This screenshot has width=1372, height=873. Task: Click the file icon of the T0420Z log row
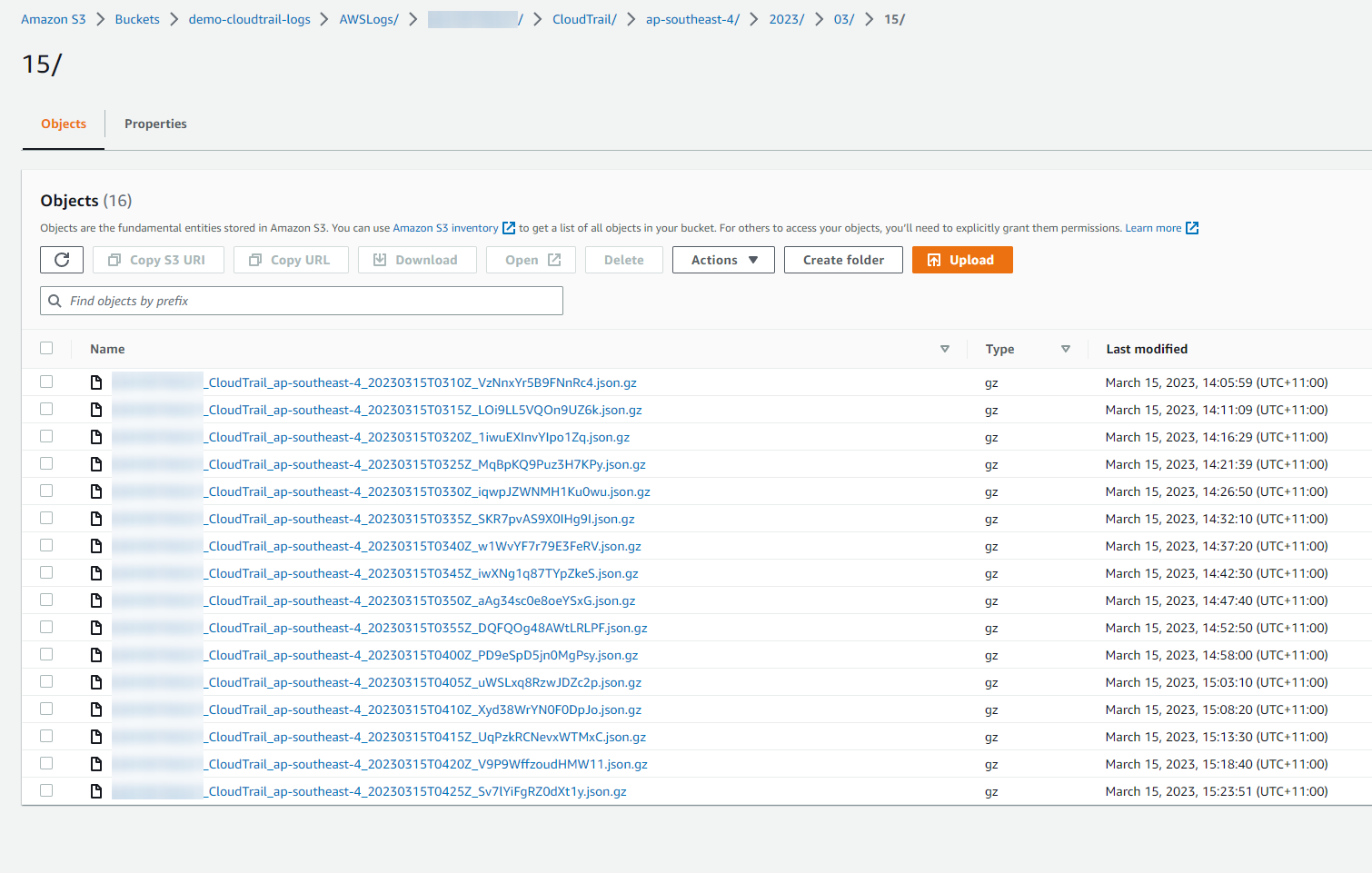tap(96, 764)
